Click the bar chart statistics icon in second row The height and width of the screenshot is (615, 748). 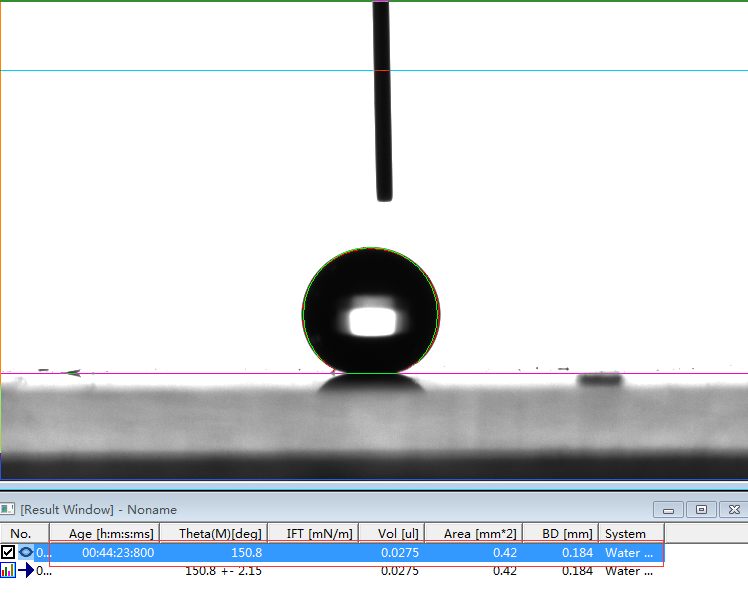8,571
